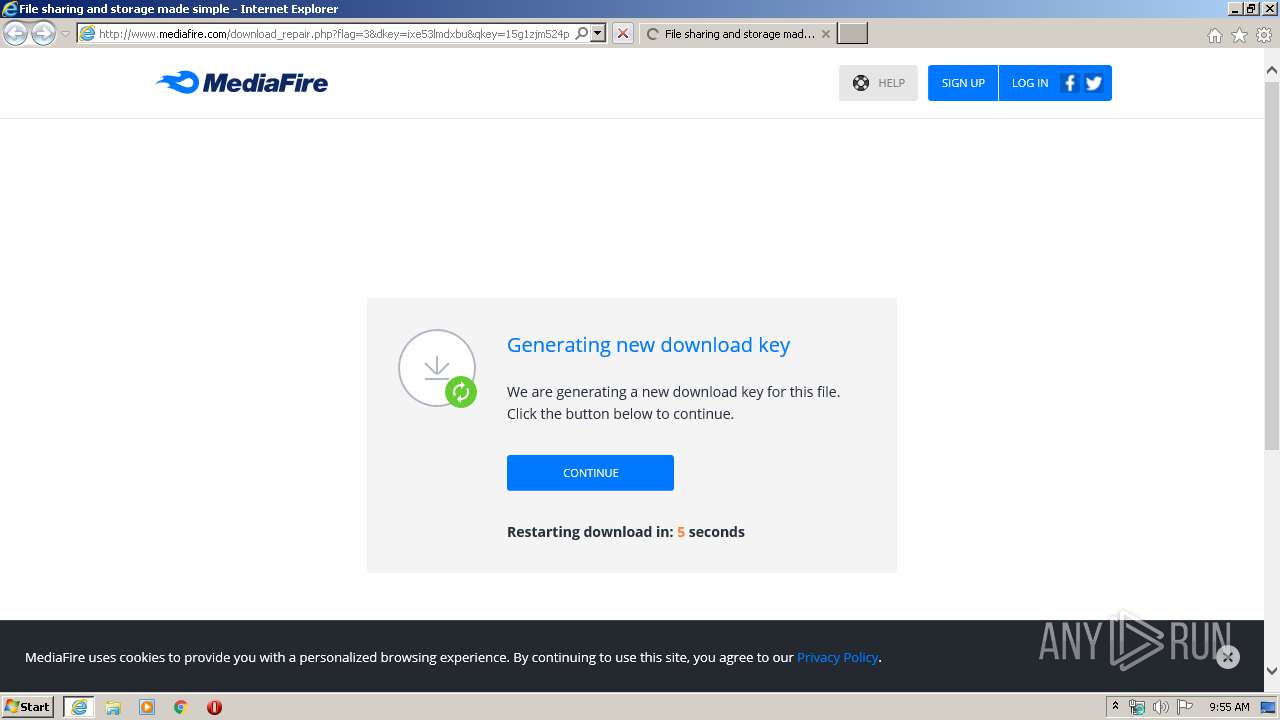Image resolution: width=1280 pixels, height=720 pixels.
Task: Open a new blank tab
Action: tap(852, 34)
